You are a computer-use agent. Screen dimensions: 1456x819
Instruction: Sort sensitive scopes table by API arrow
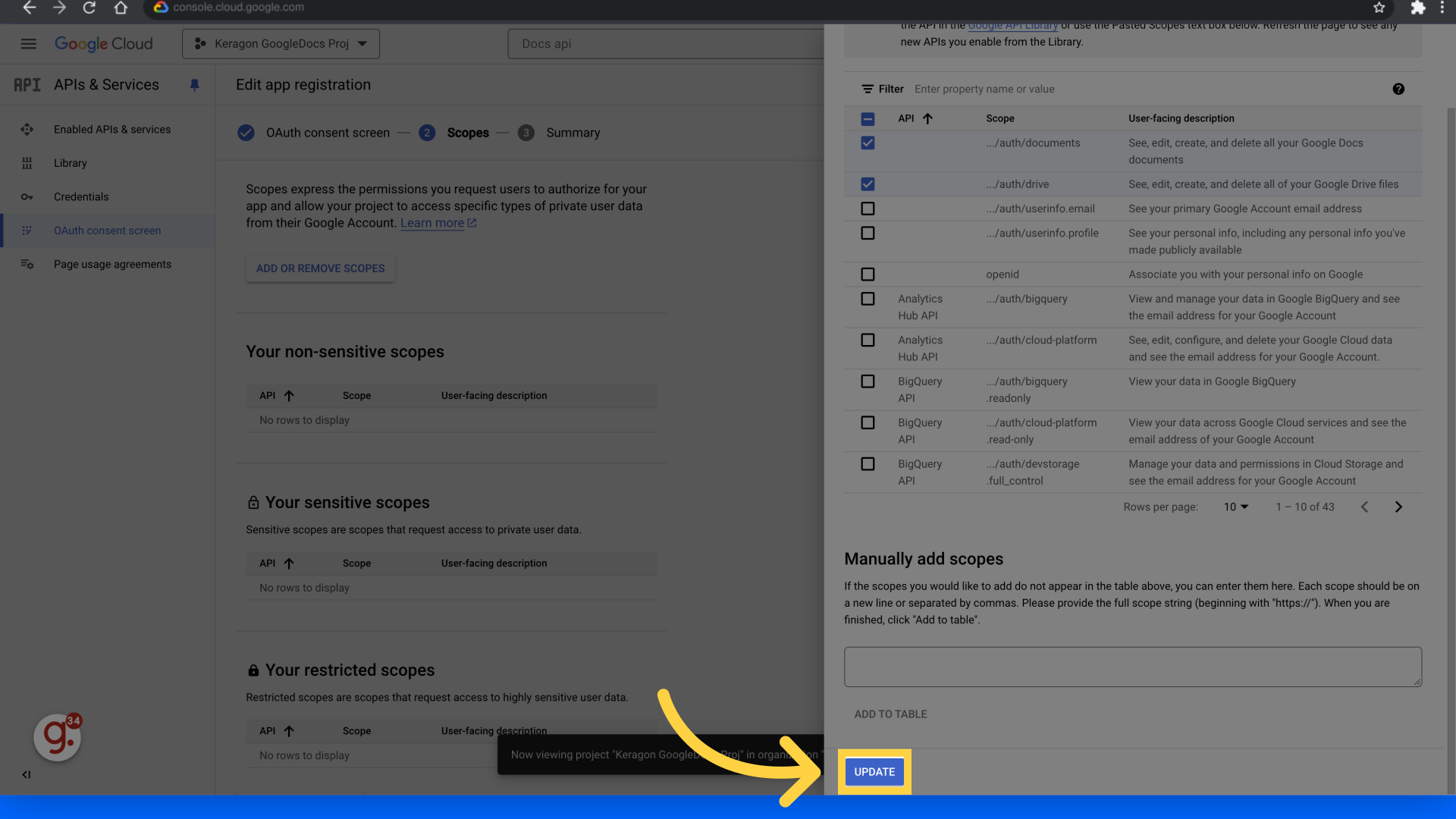[289, 563]
